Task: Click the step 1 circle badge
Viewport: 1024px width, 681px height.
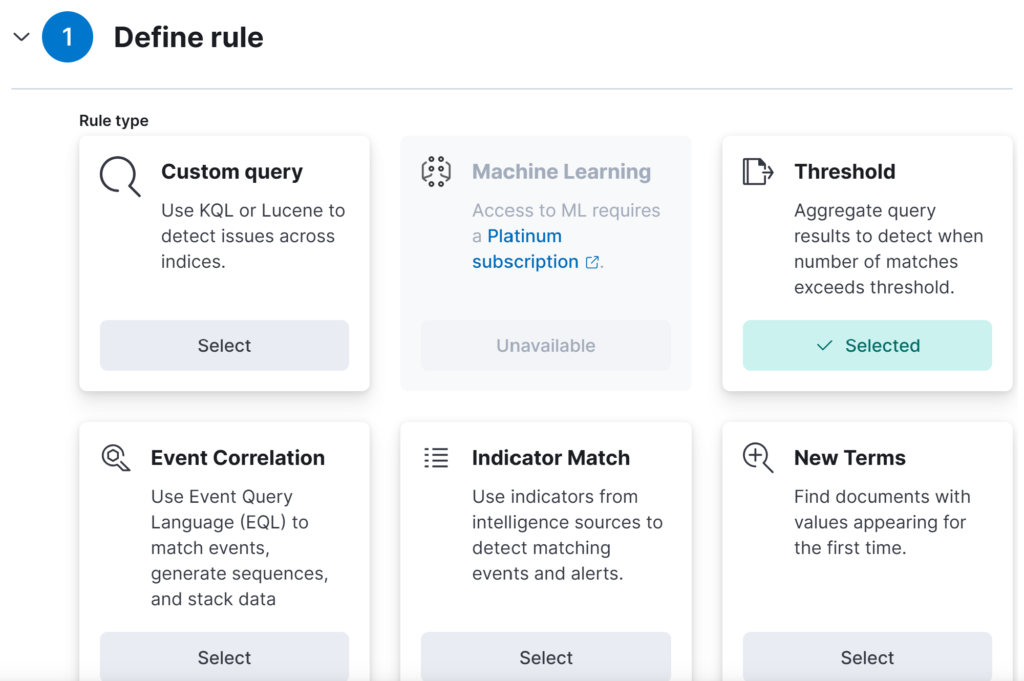Action: pos(67,37)
